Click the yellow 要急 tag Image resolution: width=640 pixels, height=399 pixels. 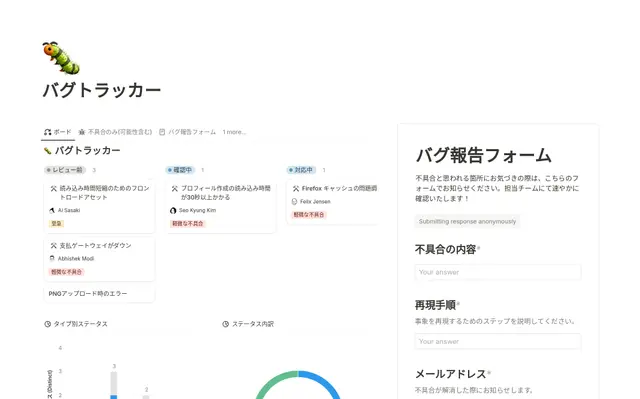(x=56, y=224)
